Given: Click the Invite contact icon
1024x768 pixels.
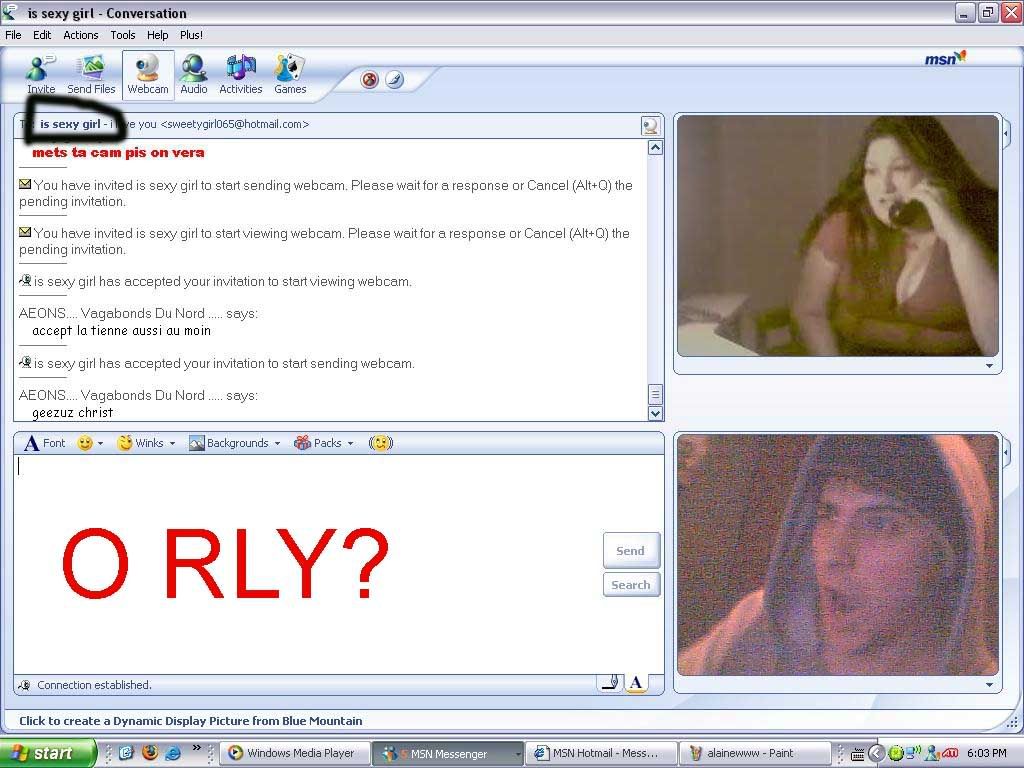Looking at the screenshot, I should click(41, 75).
